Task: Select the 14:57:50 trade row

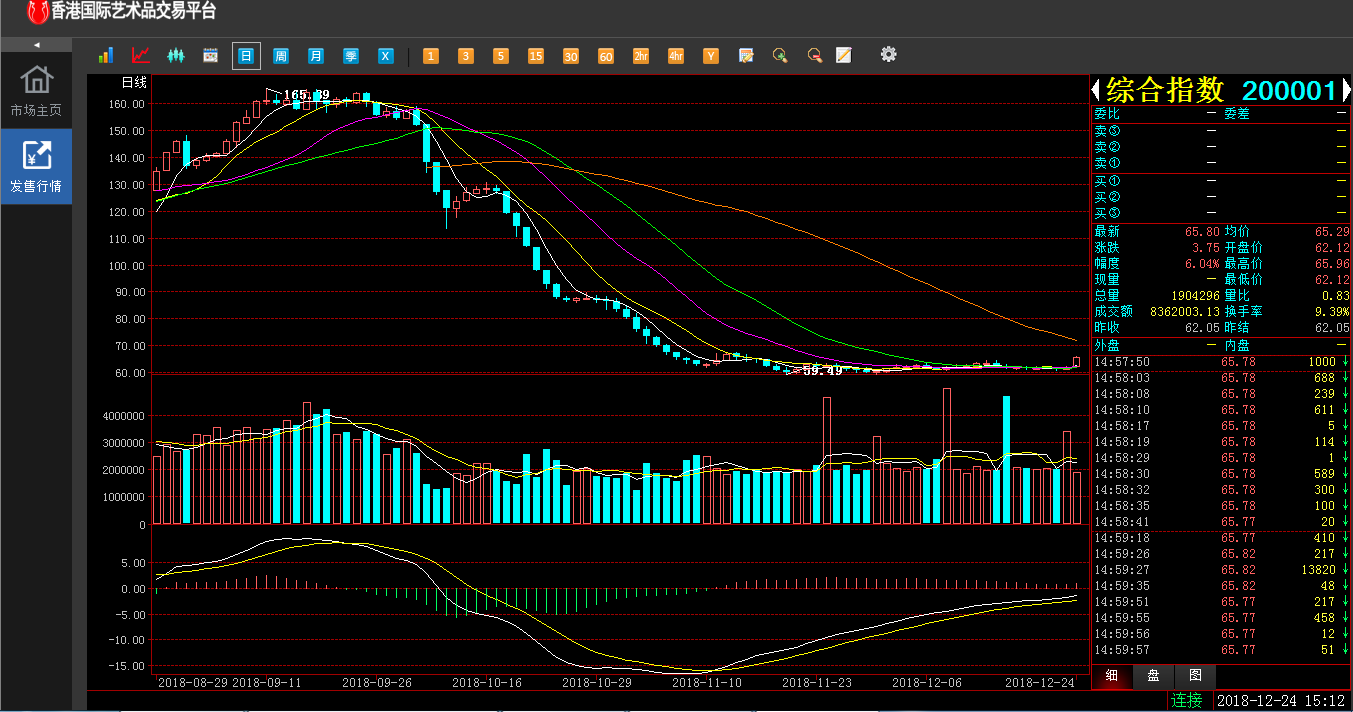Action: click(x=1221, y=362)
